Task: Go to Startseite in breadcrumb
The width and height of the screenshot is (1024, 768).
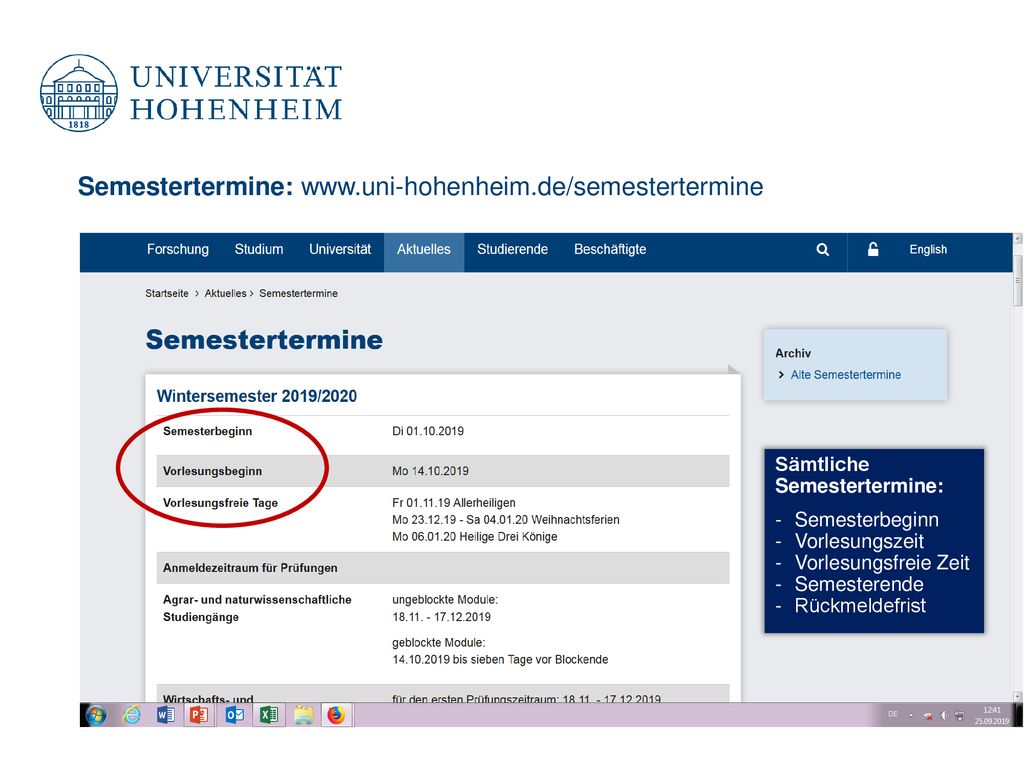Action: click(167, 294)
